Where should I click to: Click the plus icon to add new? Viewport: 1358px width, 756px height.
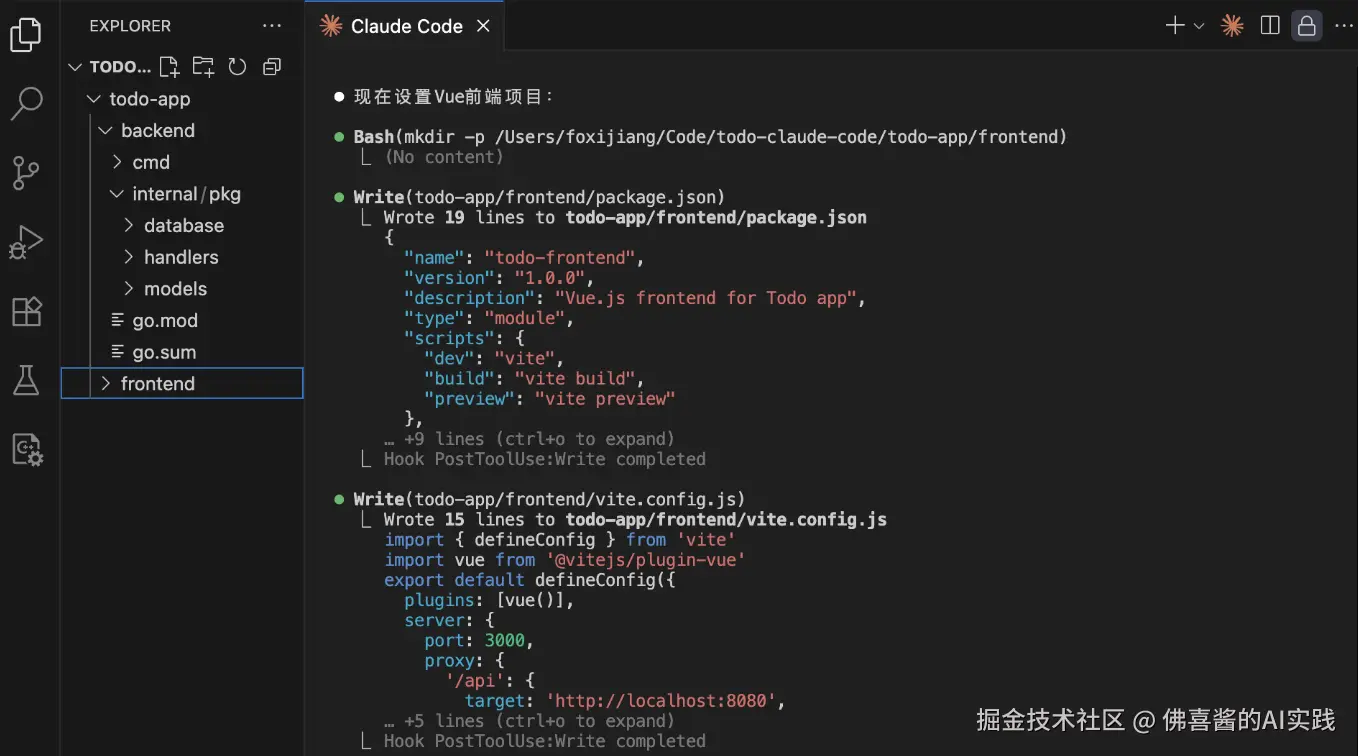point(1175,26)
